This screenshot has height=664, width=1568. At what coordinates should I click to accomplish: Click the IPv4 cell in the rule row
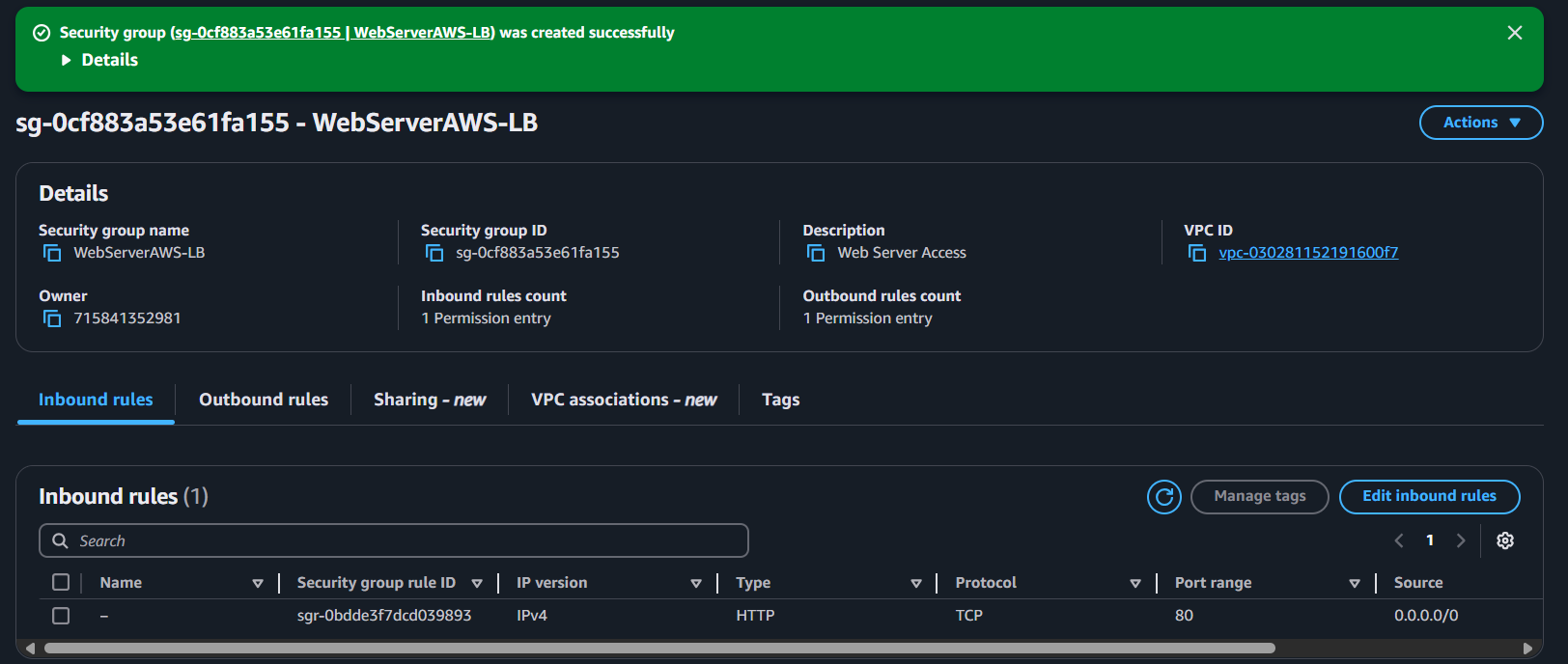[532, 616]
